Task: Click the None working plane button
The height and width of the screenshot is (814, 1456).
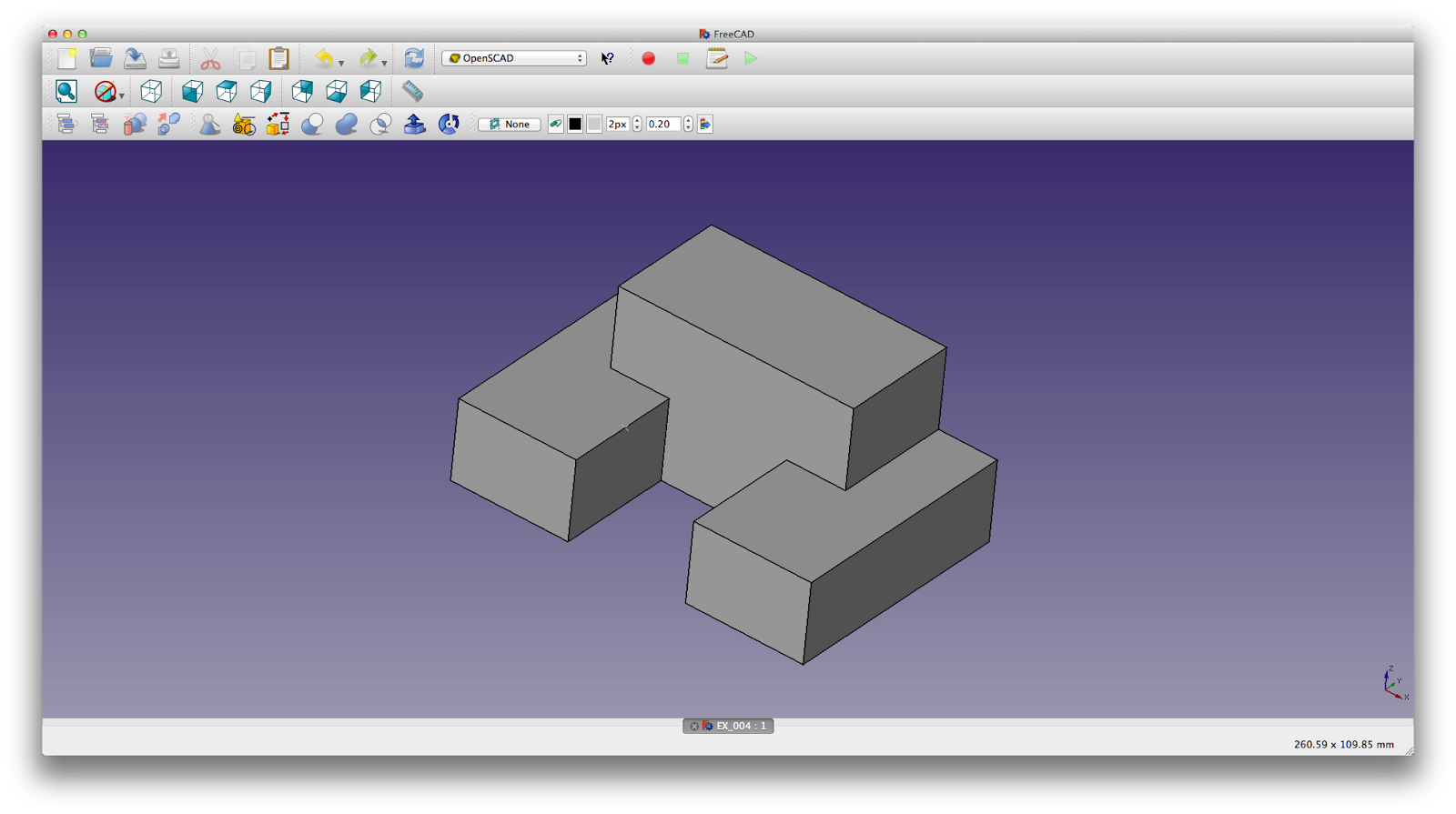Action: (x=510, y=124)
